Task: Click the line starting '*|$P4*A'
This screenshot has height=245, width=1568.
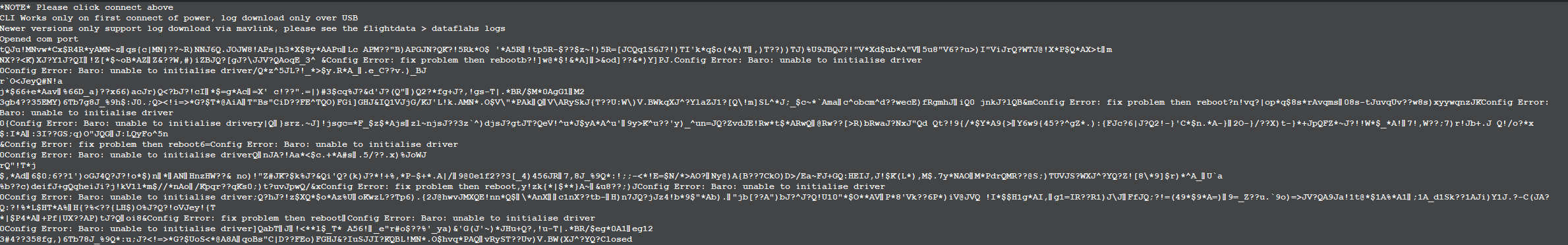Action: [x=297, y=218]
